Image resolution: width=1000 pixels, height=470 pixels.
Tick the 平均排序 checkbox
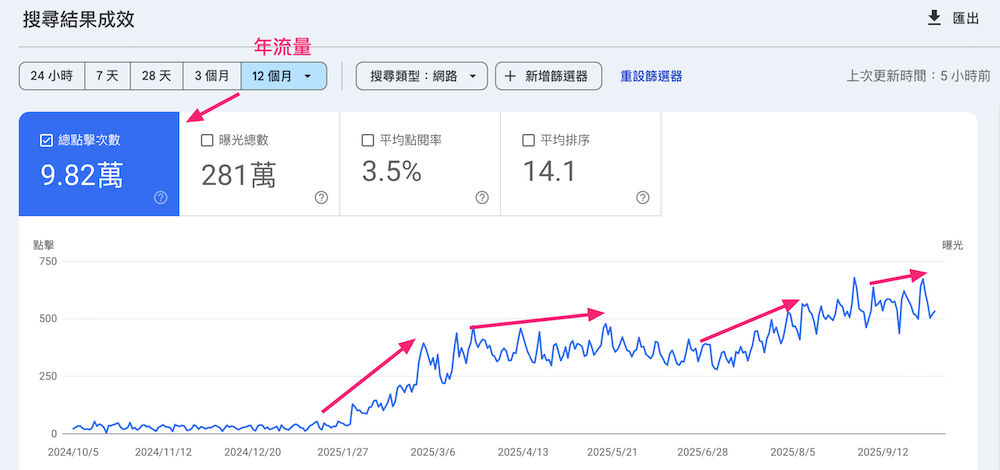[x=528, y=141]
